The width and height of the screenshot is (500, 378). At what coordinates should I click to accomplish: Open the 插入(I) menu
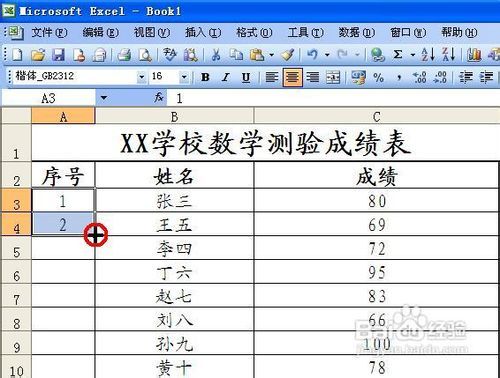203,32
